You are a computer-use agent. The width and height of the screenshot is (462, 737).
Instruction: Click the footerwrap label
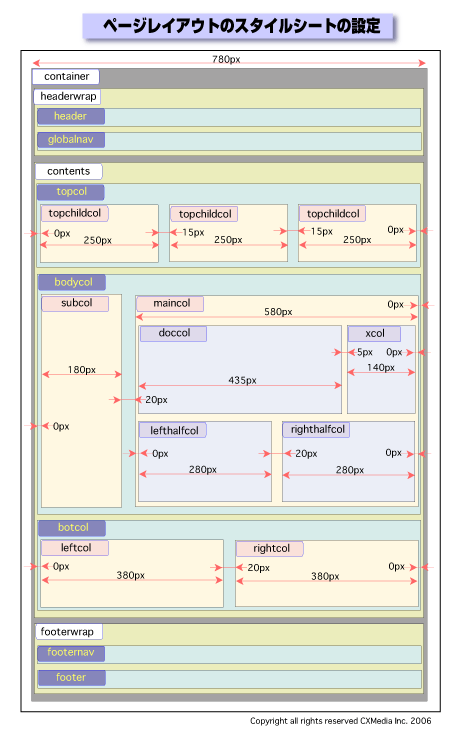pos(69,632)
